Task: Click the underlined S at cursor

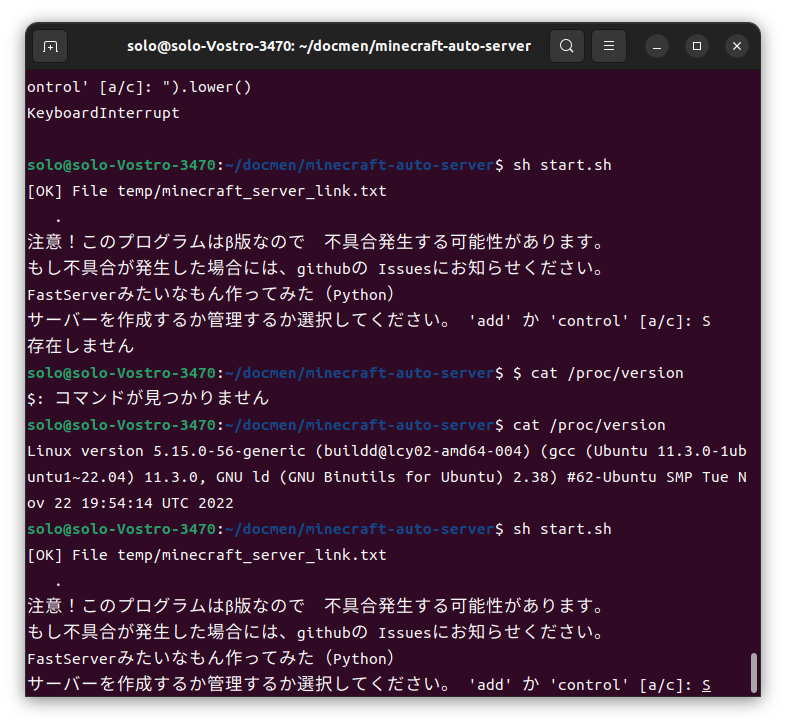Action: click(706, 685)
